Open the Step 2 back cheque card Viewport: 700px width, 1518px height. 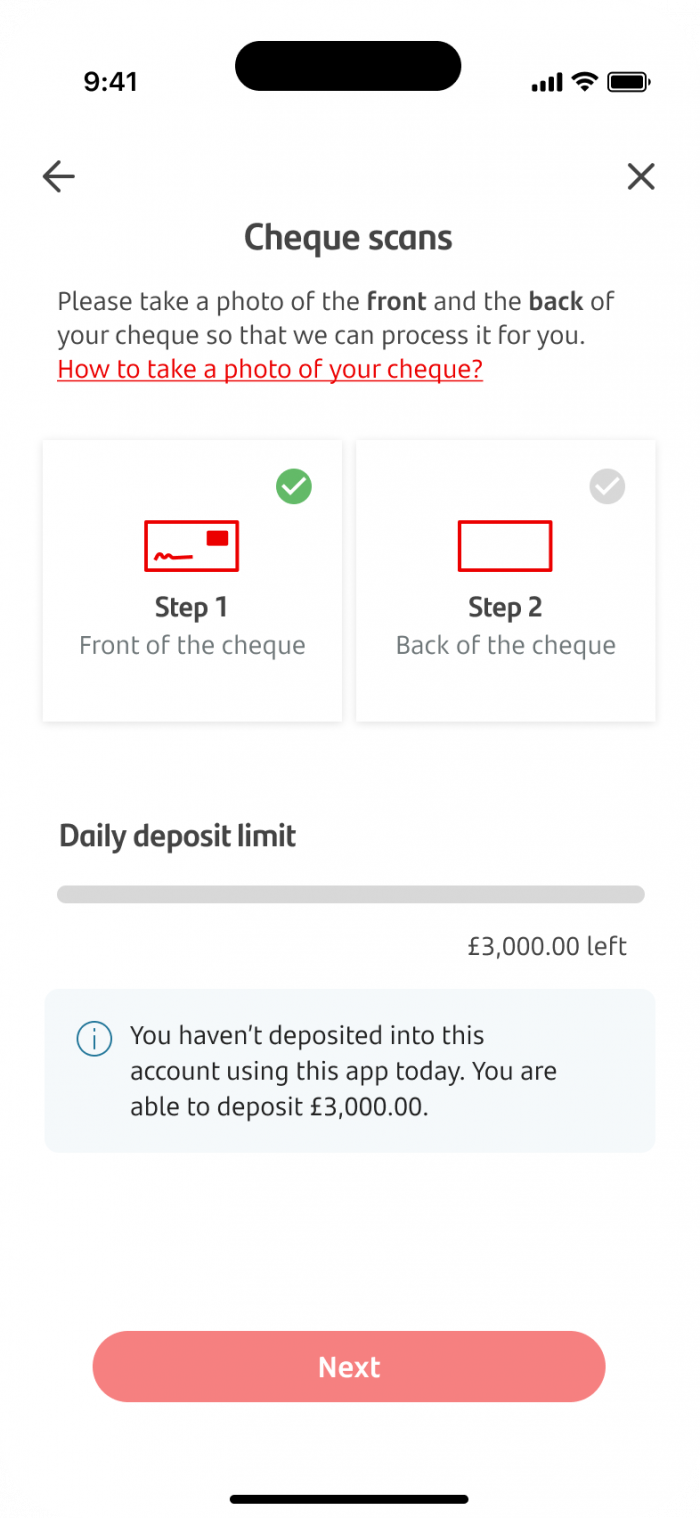point(505,580)
